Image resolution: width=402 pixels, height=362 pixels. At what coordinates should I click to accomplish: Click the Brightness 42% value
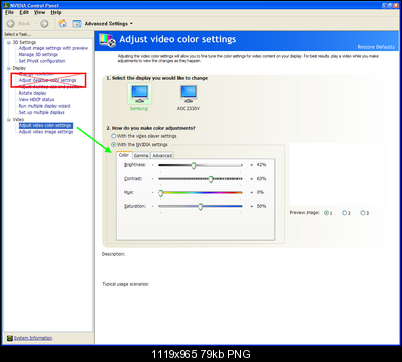pos(261,165)
